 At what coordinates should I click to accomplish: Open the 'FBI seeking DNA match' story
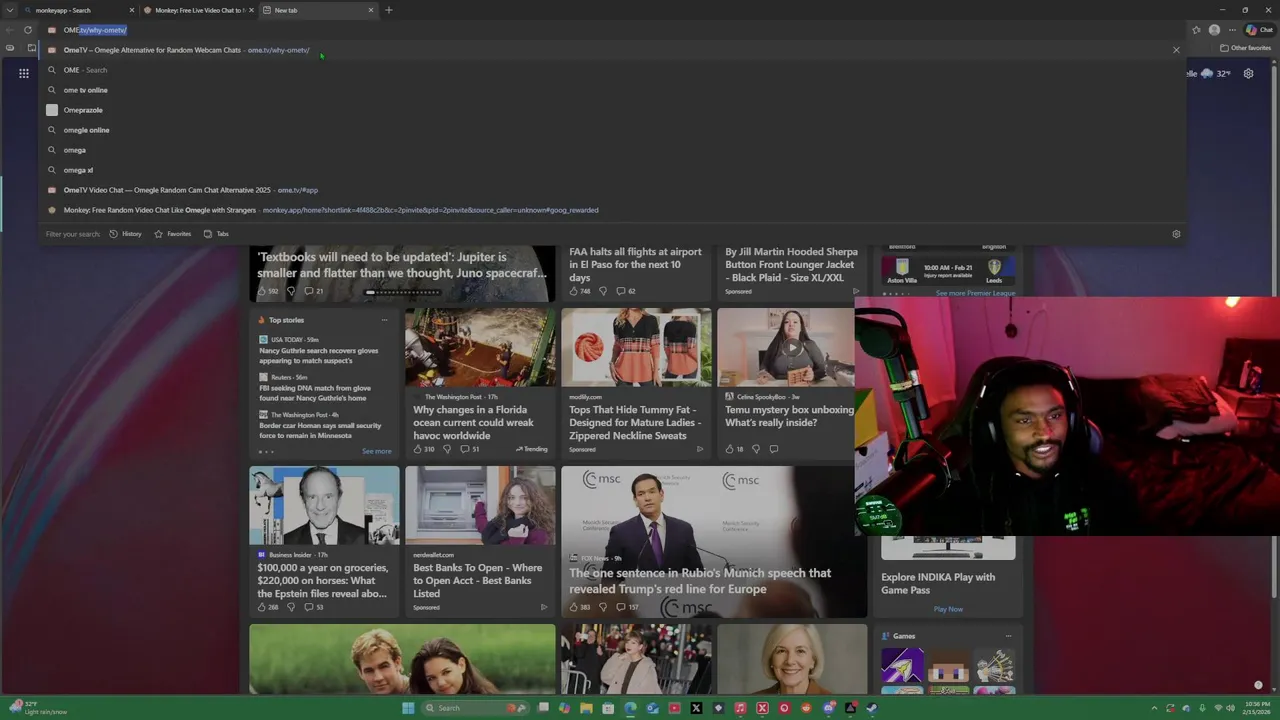[315, 393]
